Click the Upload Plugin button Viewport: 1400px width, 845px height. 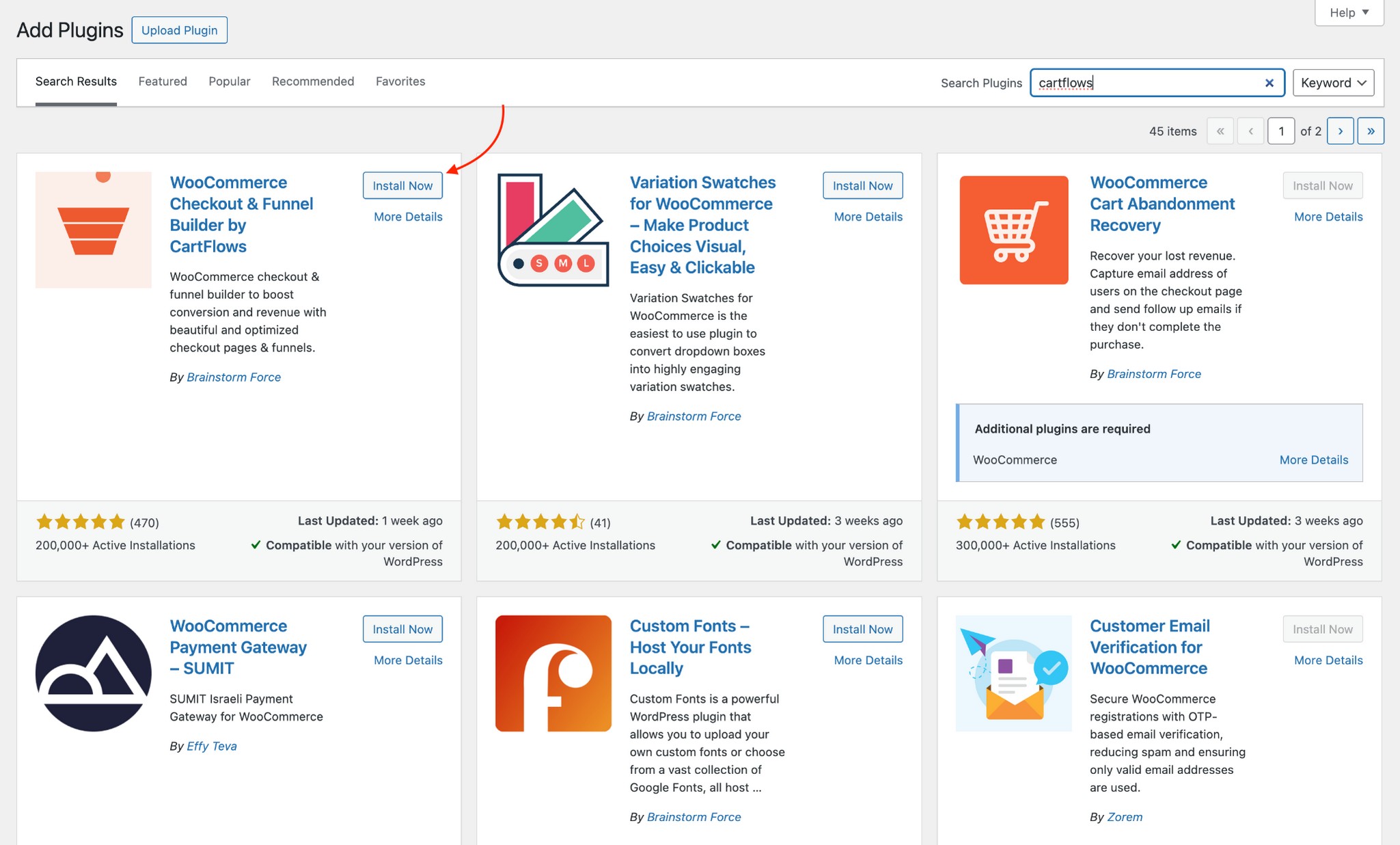tap(179, 30)
